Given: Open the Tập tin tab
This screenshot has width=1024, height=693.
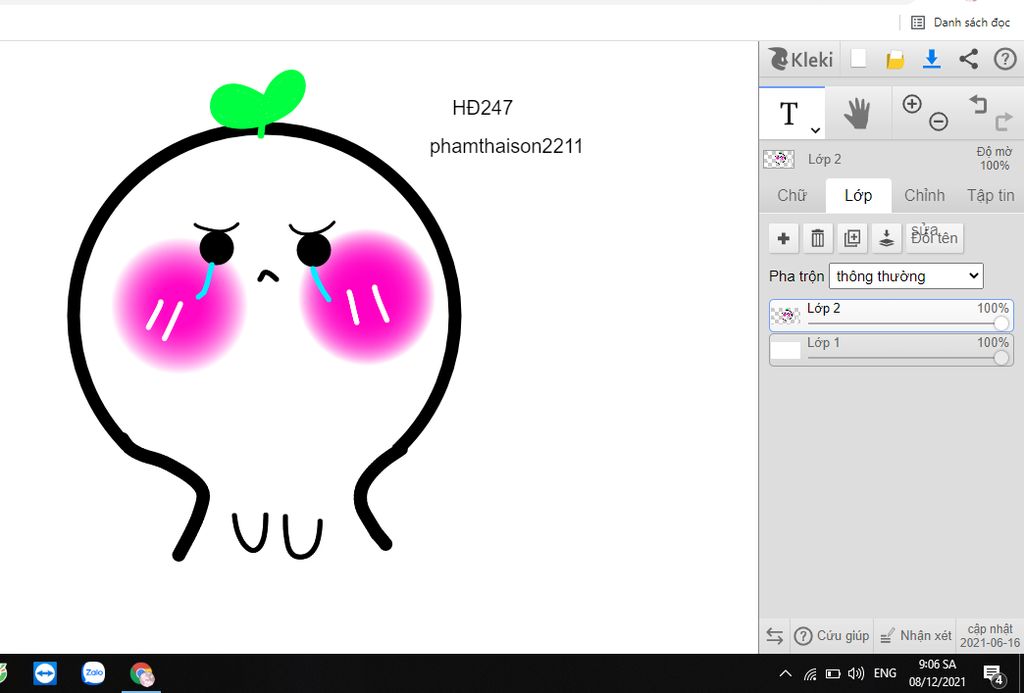Looking at the screenshot, I should (990, 195).
